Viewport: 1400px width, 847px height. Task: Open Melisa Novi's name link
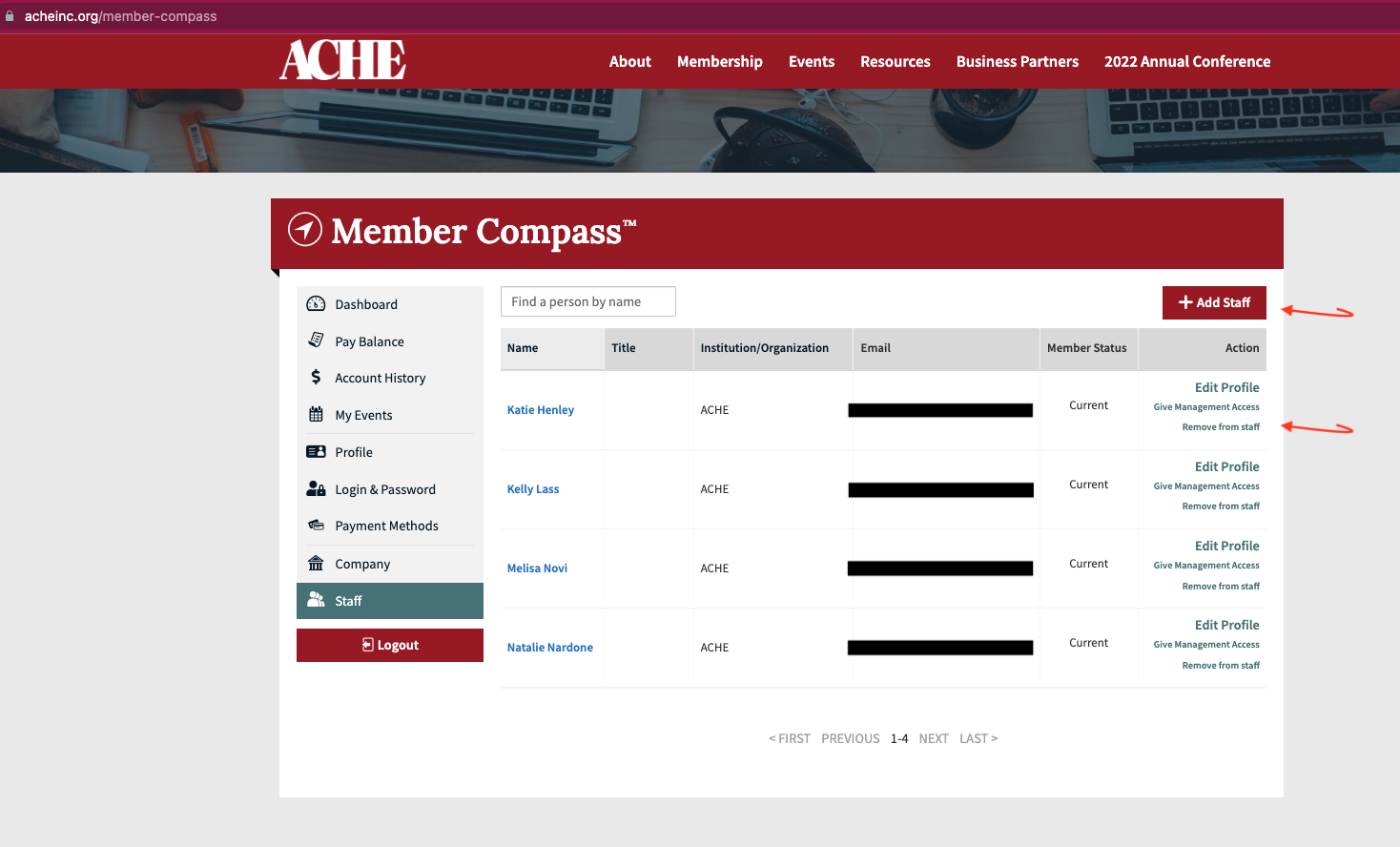[x=537, y=568]
